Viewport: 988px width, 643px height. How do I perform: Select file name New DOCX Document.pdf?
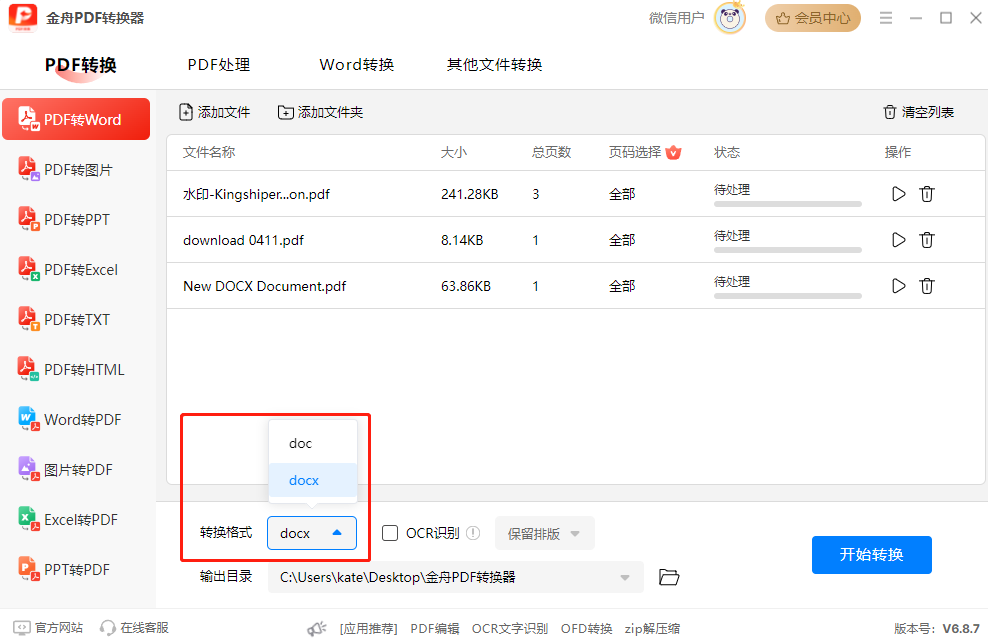tap(265, 286)
